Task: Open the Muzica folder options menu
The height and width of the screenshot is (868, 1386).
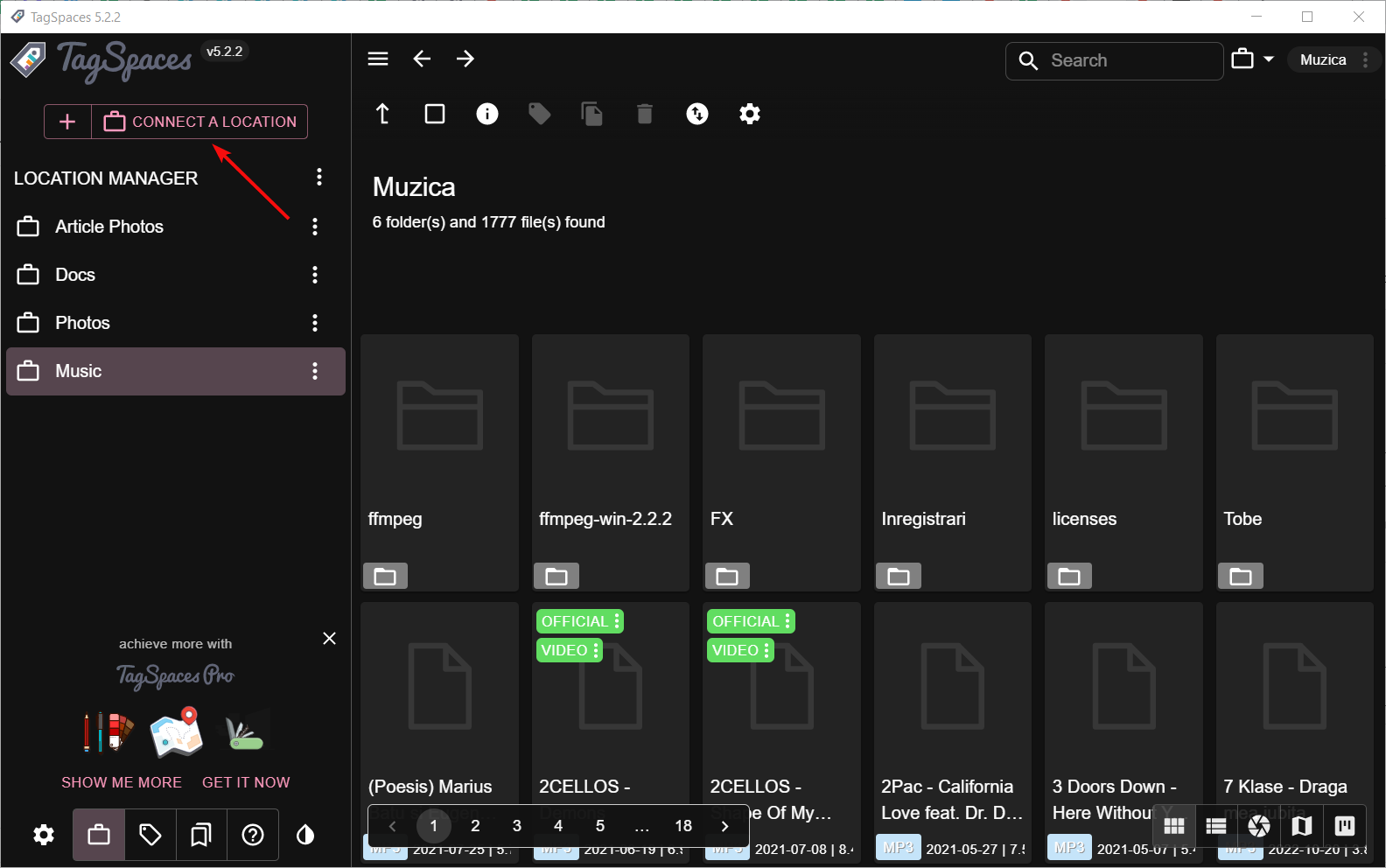Action: (1365, 59)
